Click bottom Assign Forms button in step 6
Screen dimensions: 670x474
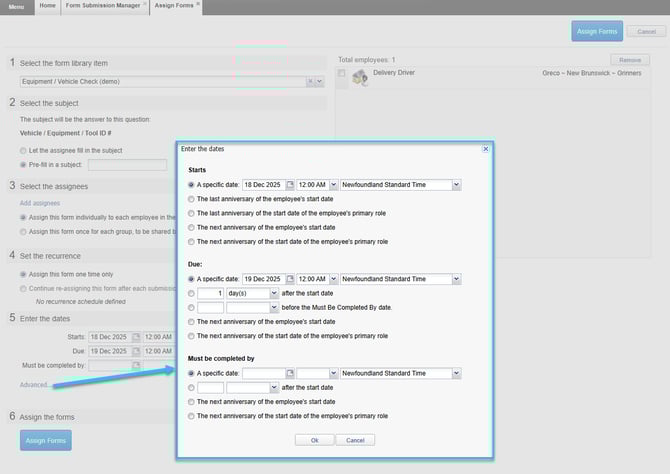pos(46,440)
